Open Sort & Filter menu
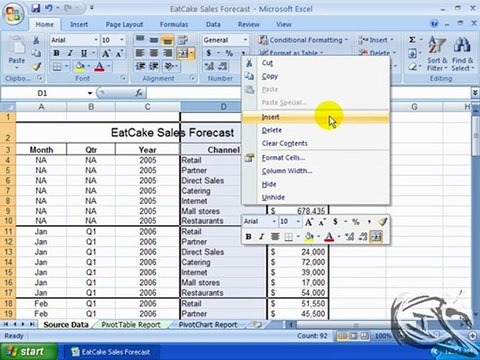 point(437,53)
